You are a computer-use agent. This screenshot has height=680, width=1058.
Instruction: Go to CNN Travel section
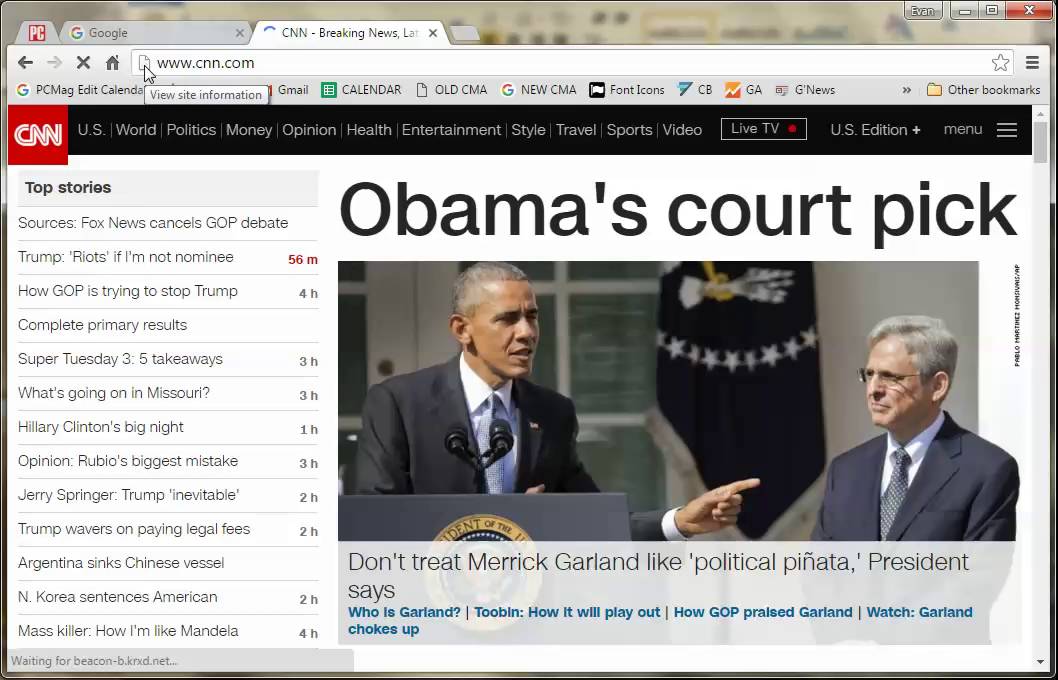pyautogui.click(x=576, y=130)
